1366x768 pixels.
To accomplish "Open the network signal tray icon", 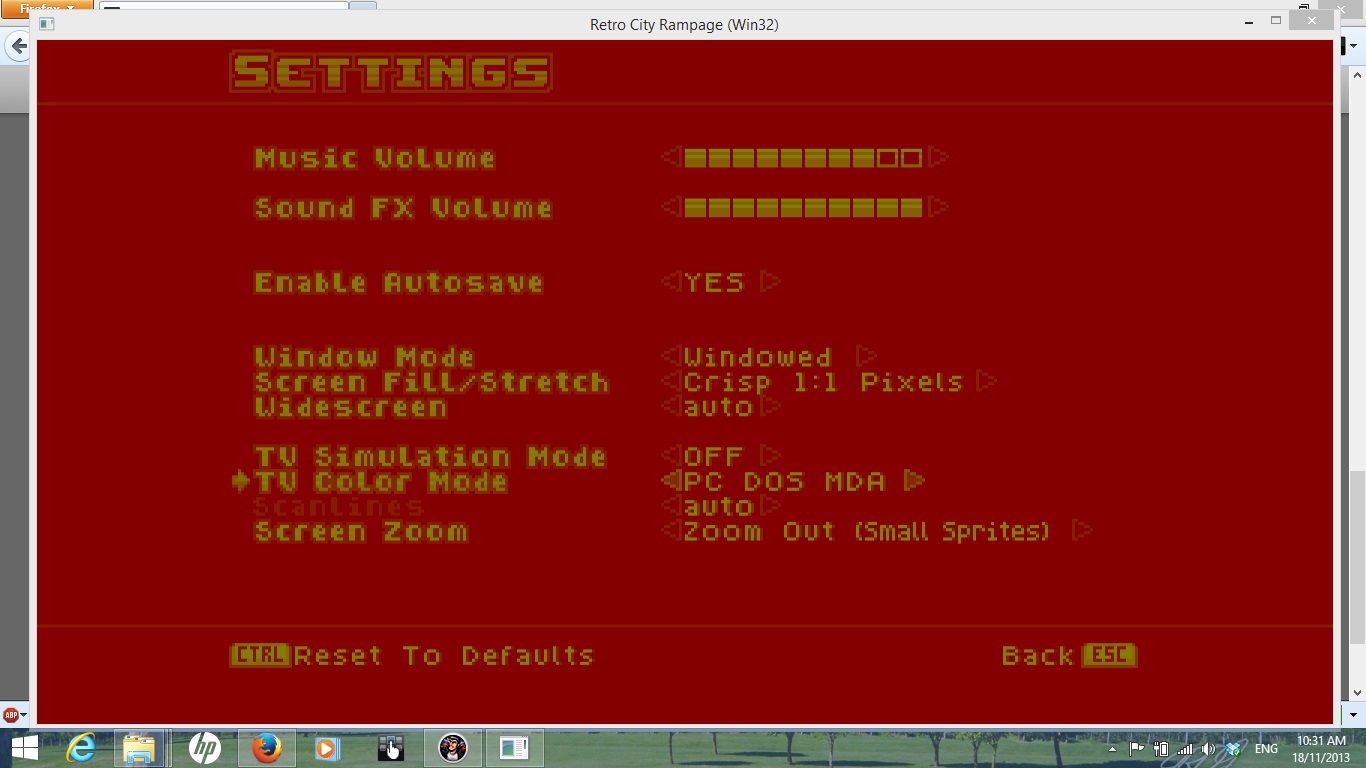I will 1185,748.
